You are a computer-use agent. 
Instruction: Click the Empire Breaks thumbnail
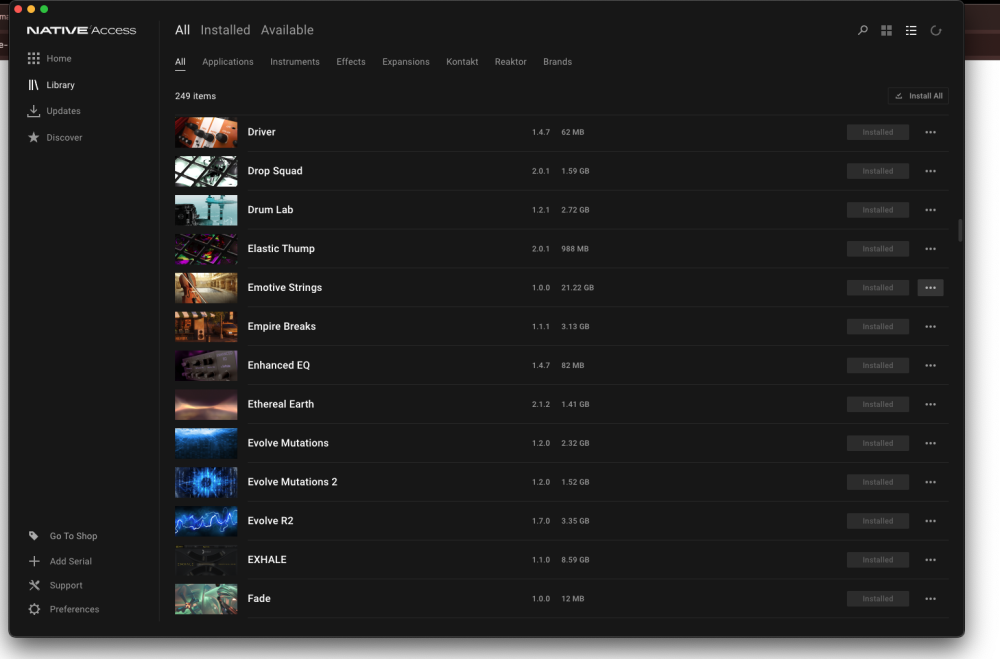pos(206,327)
